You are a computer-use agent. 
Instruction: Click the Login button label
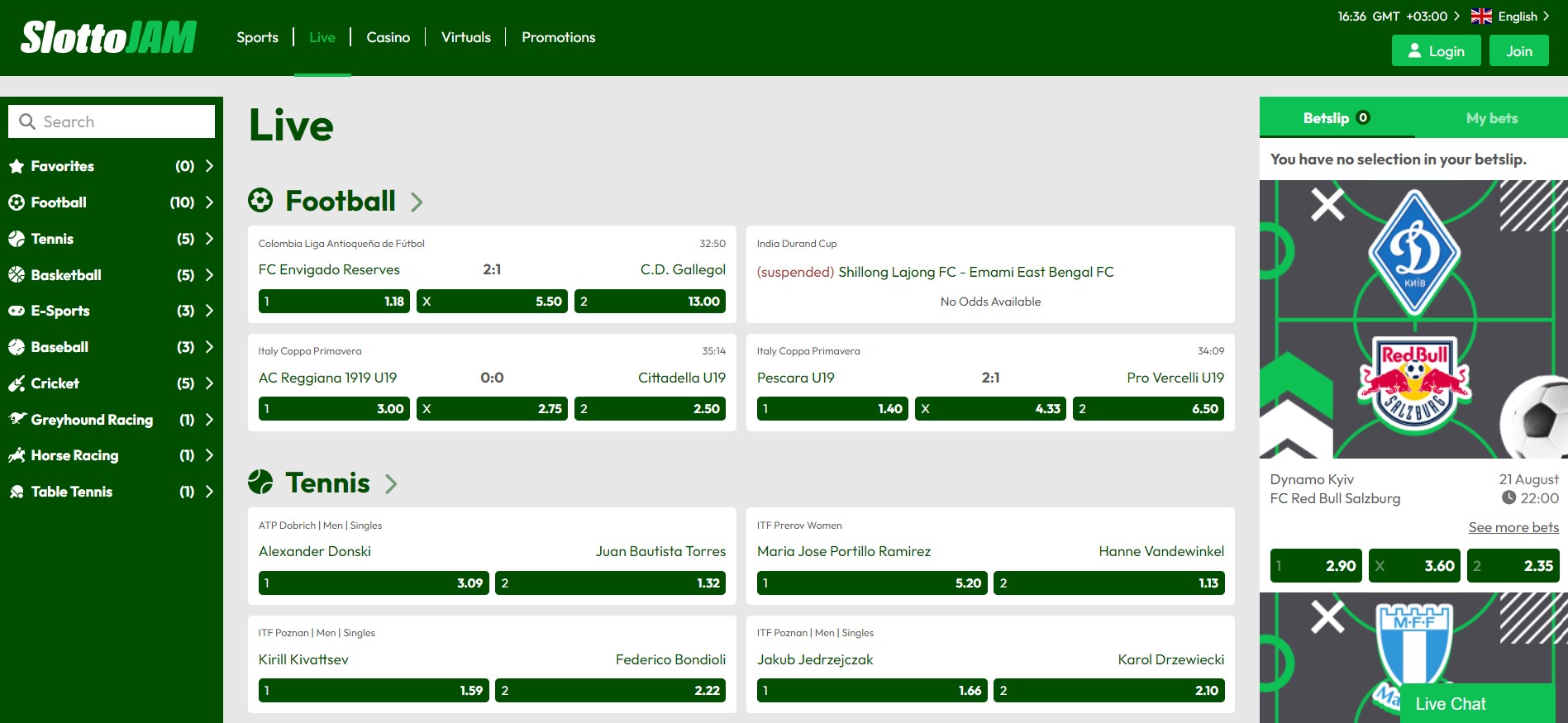[x=1446, y=51]
